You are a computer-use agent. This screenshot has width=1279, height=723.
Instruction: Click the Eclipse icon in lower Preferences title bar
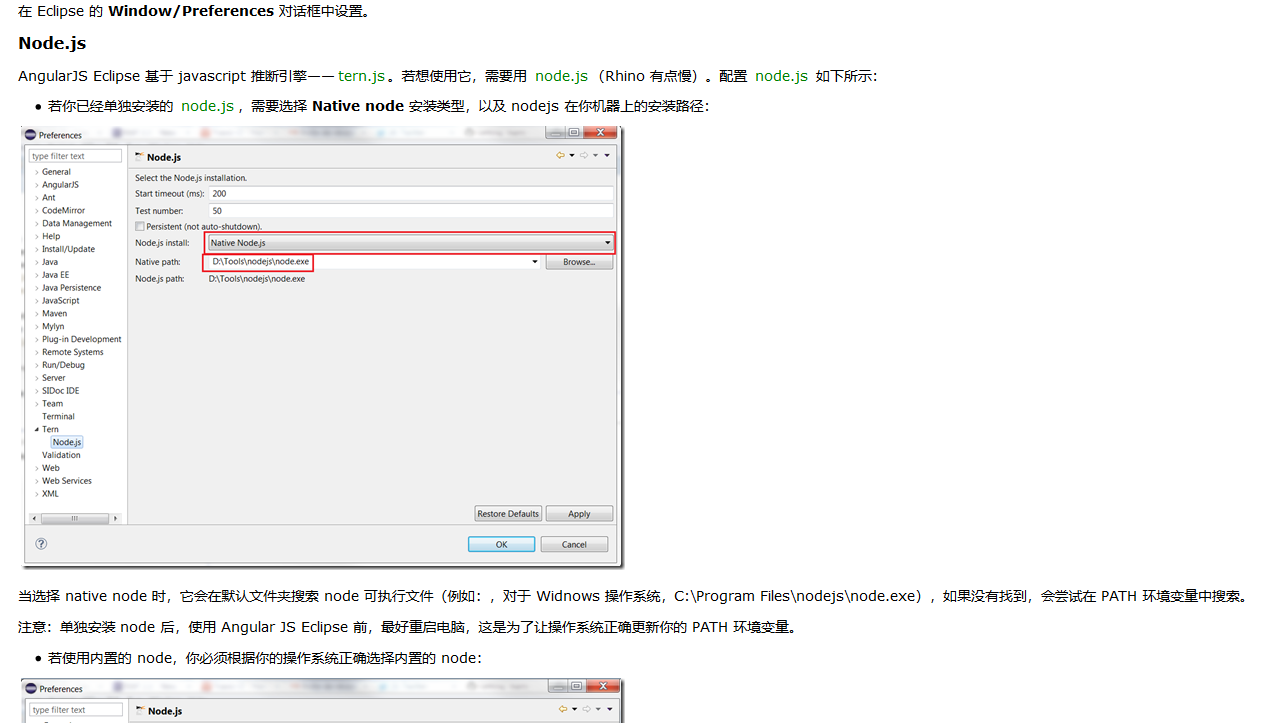(x=31, y=689)
